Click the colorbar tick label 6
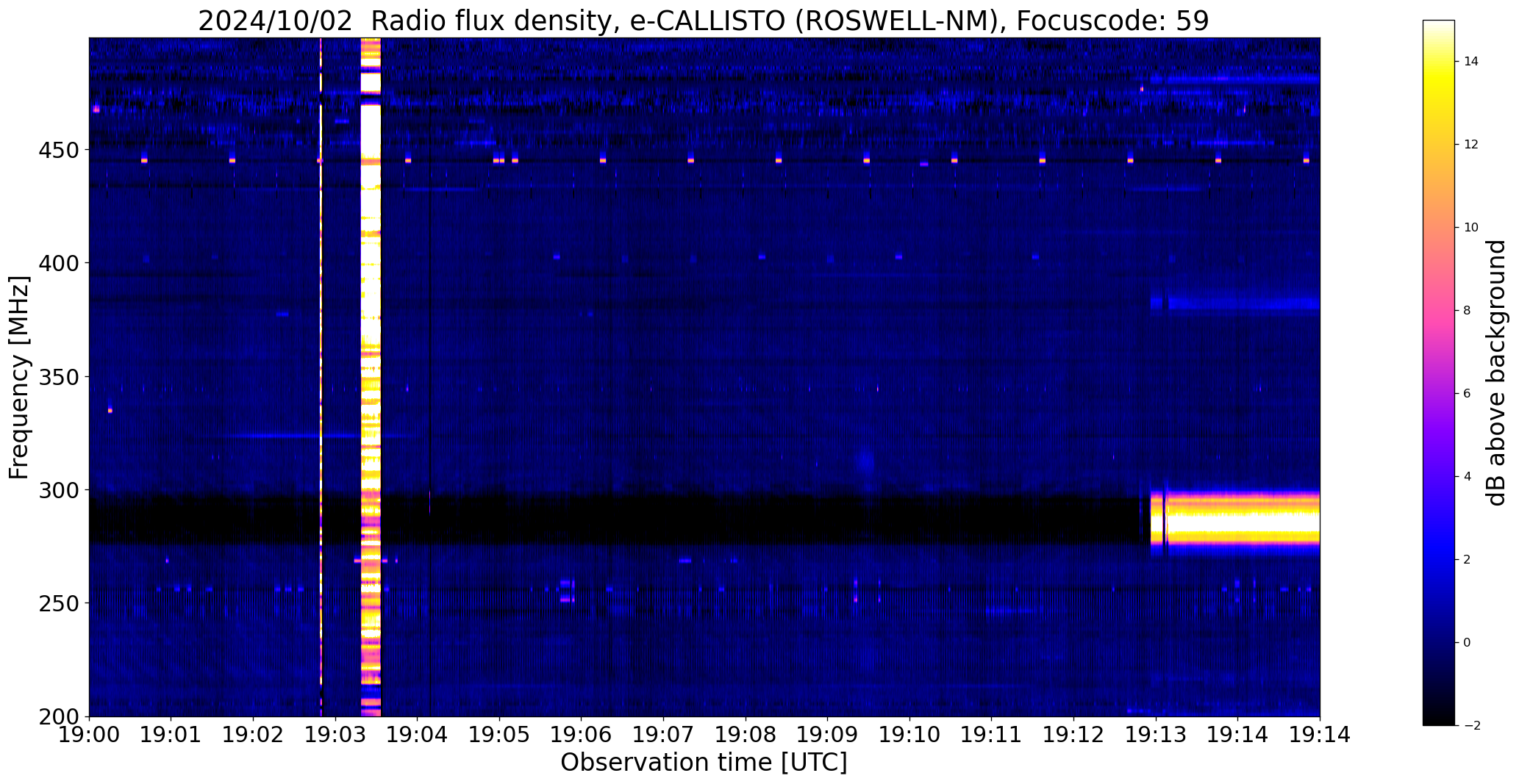This screenshot has height=784, width=1519. (x=1468, y=394)
